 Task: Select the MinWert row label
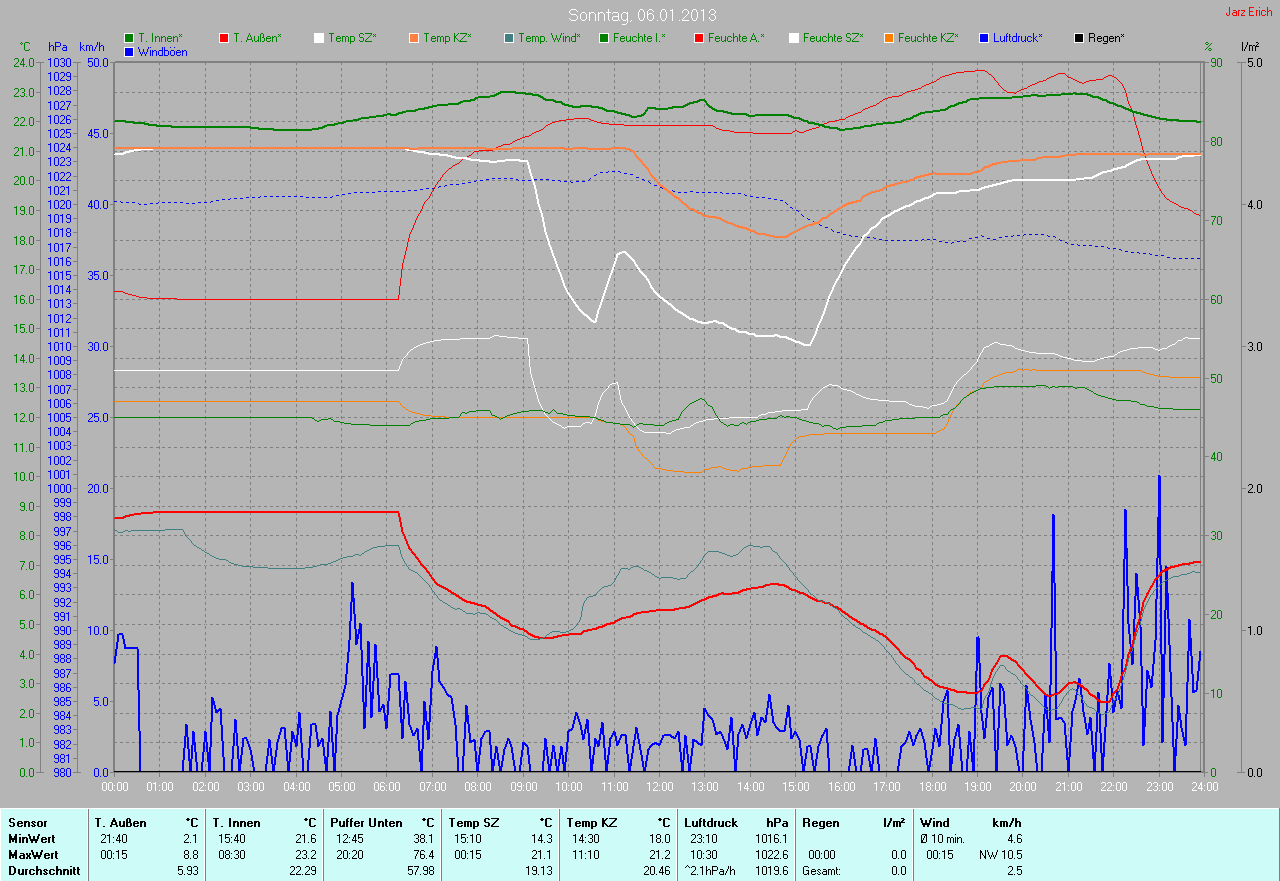click(x=30, y=839)
